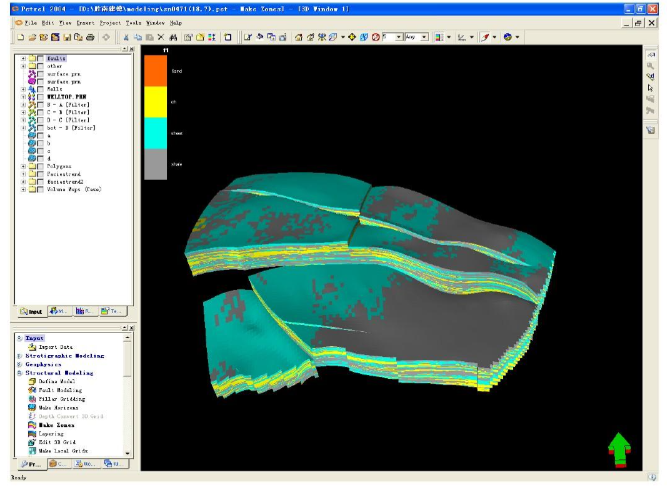The height and width of the screenshot is (495, 667).
Task: Click the orange sand legend color
Action: pyautogui.click(x=154, y=70)
